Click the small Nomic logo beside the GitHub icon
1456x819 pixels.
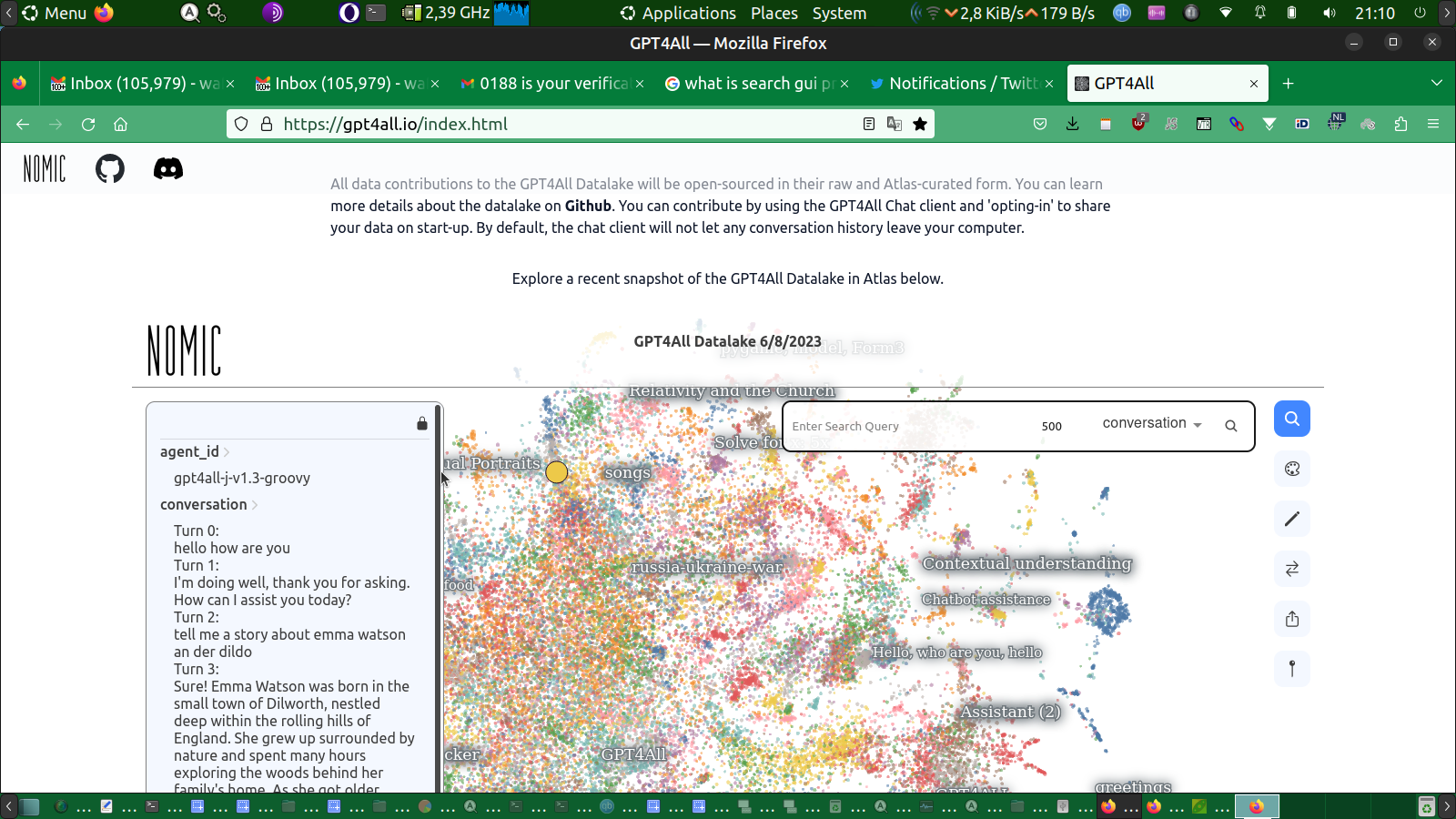[45, 168]
